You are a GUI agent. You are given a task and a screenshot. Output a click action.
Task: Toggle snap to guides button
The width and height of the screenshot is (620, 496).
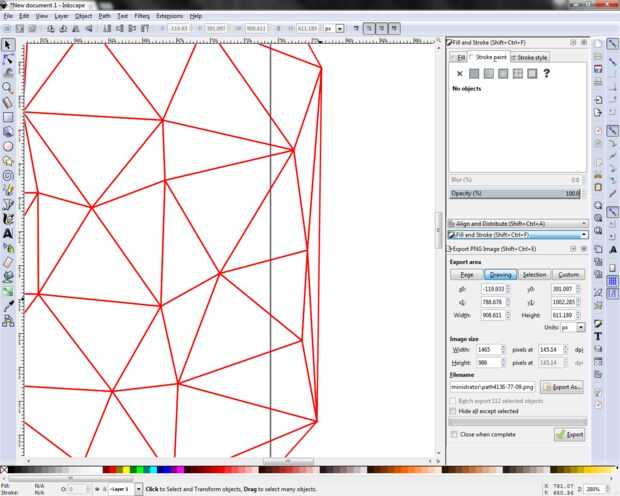(x=612, y=293)
